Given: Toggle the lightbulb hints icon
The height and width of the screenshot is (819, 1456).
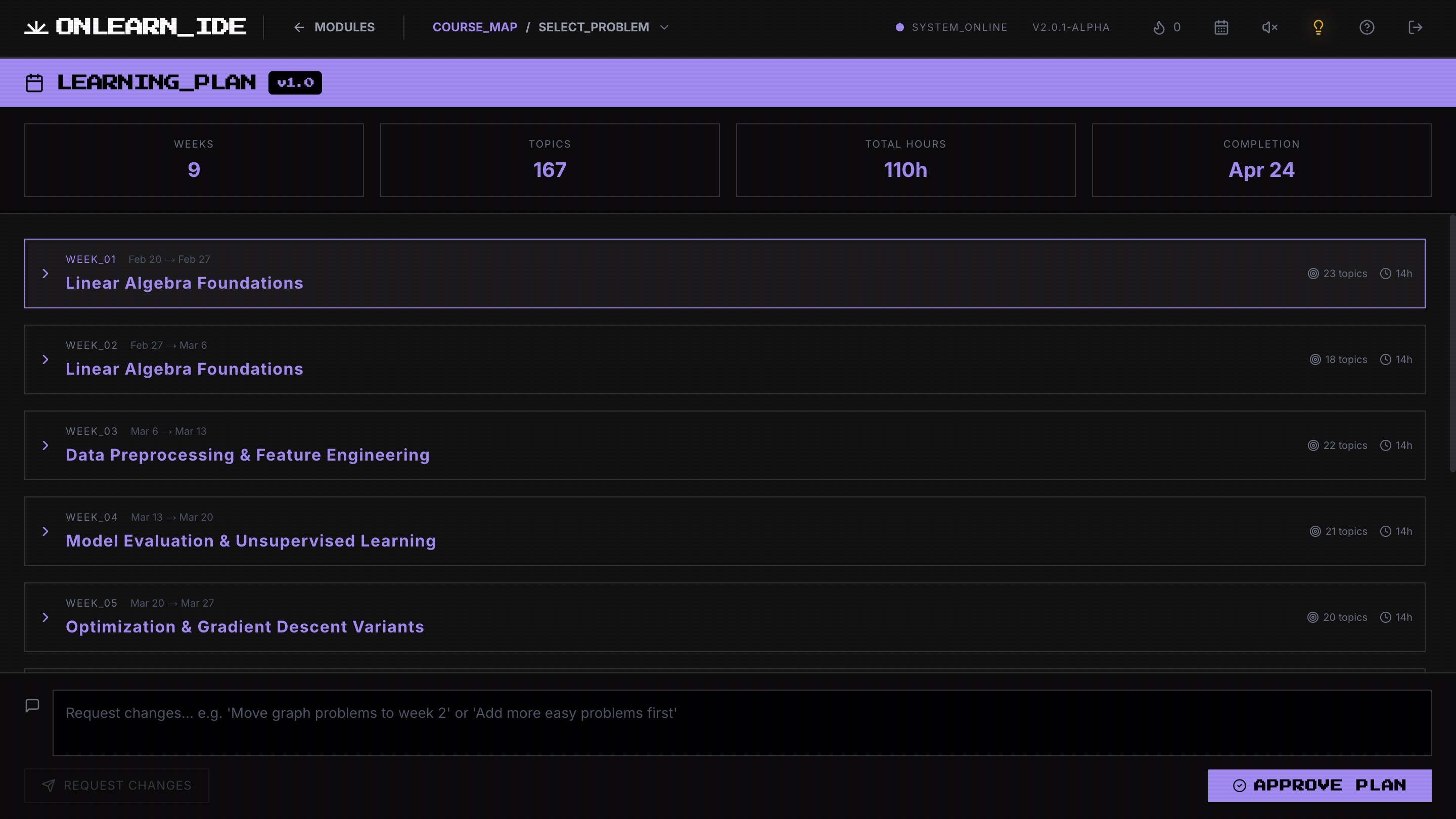Looking at the screenshot, I should click(1318, 27).
